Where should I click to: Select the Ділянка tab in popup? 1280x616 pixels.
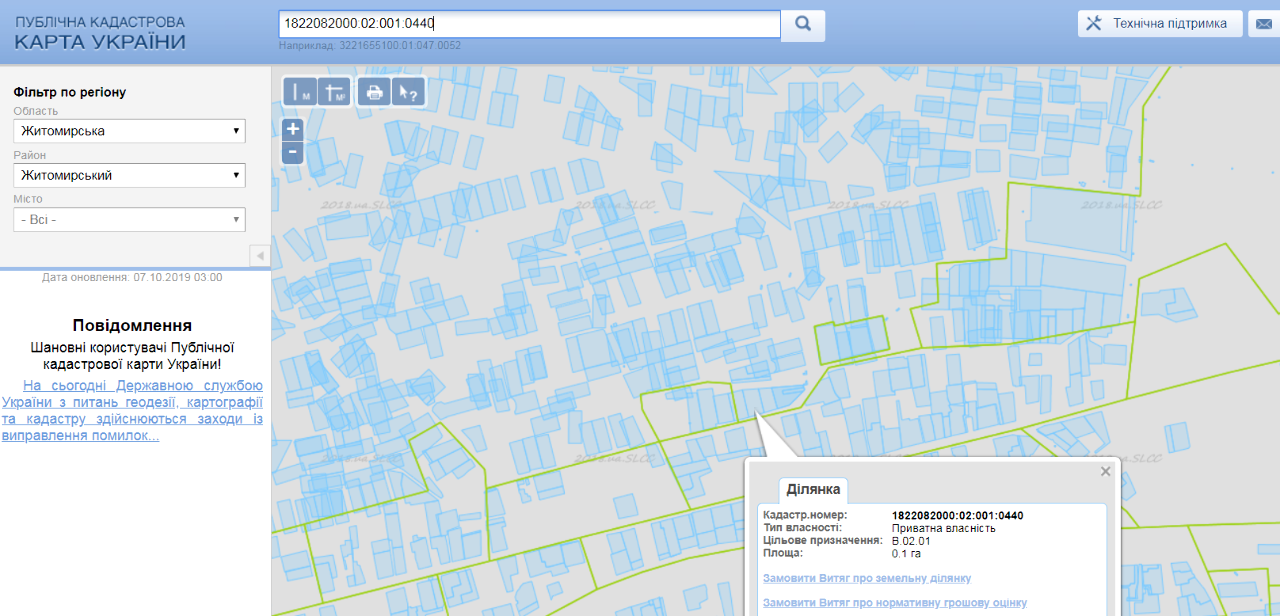coord(814,490)
